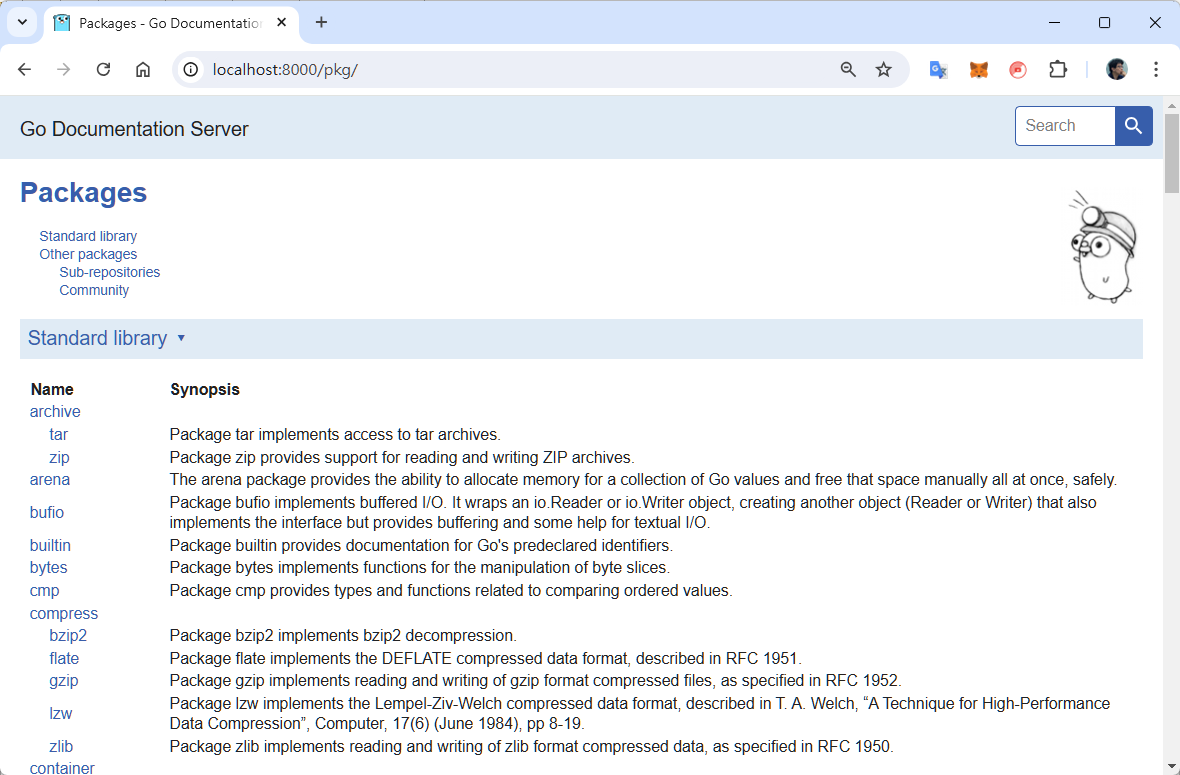This screenshot has width=1180, height=775.
Task: Click the bytes package synopsis text
Action: coord(420,568)
